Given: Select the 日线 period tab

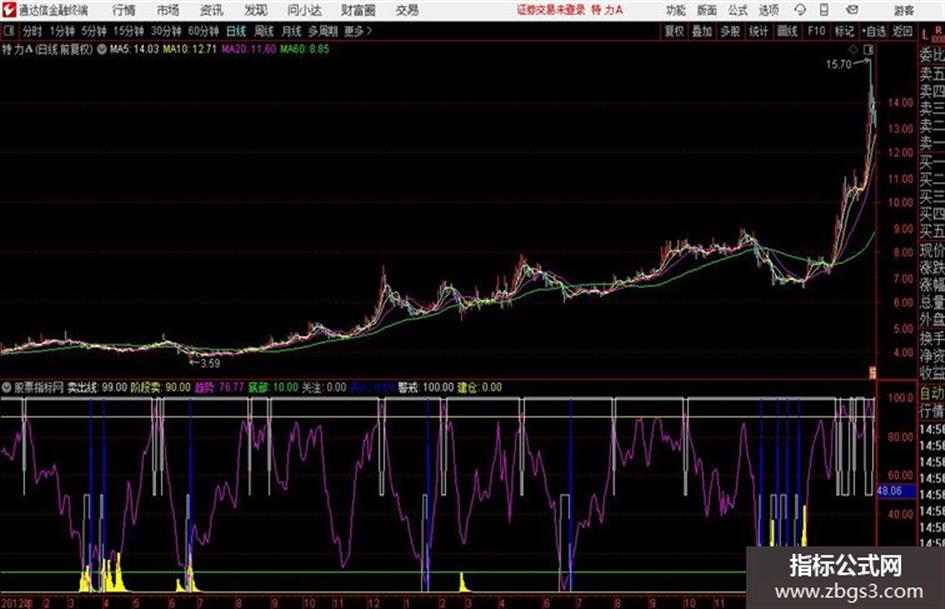Looking at the screenshot, I should click(x=236, y=31).
